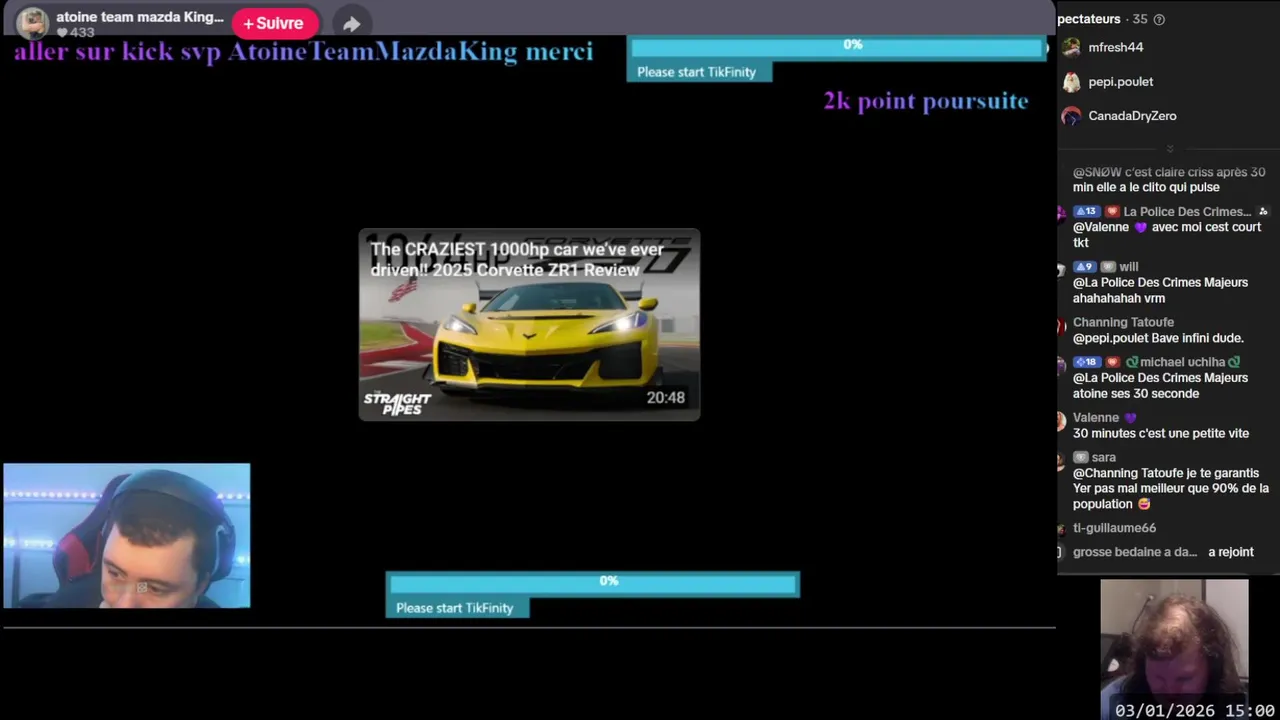Viewport: 1280px width, 720px height.
Task: Click the top TikFinity 0% progress bar
Action: tap(837, 46)
